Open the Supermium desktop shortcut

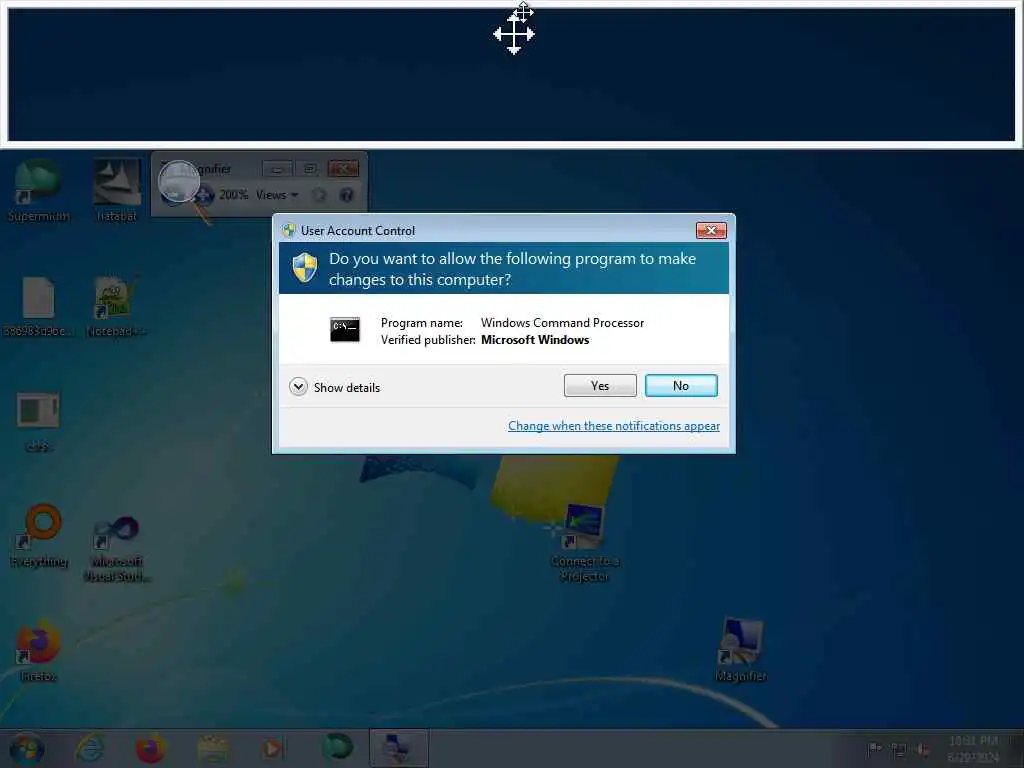click(38, 189)
